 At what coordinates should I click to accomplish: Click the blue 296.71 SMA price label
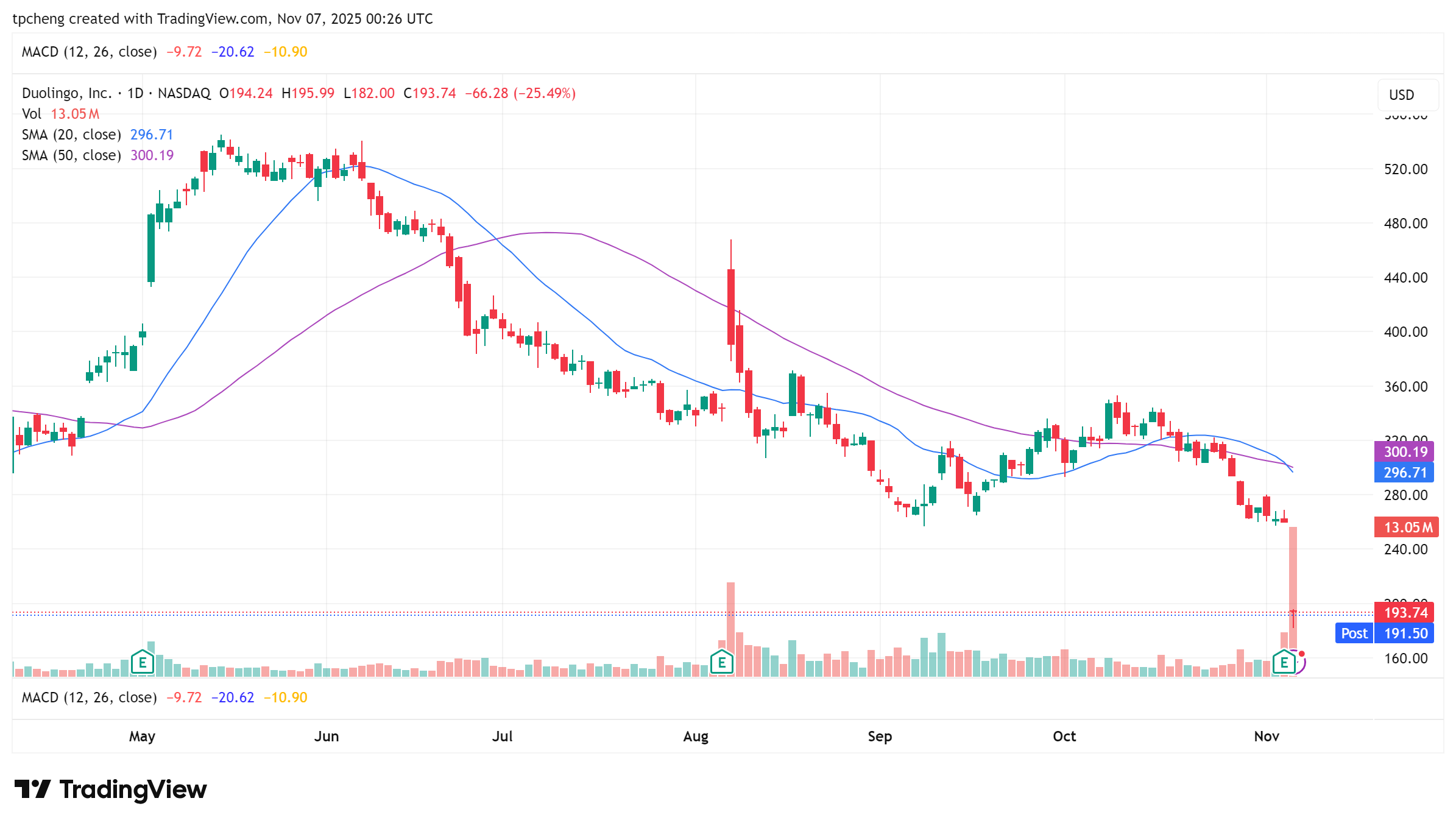pos(1405,472)
